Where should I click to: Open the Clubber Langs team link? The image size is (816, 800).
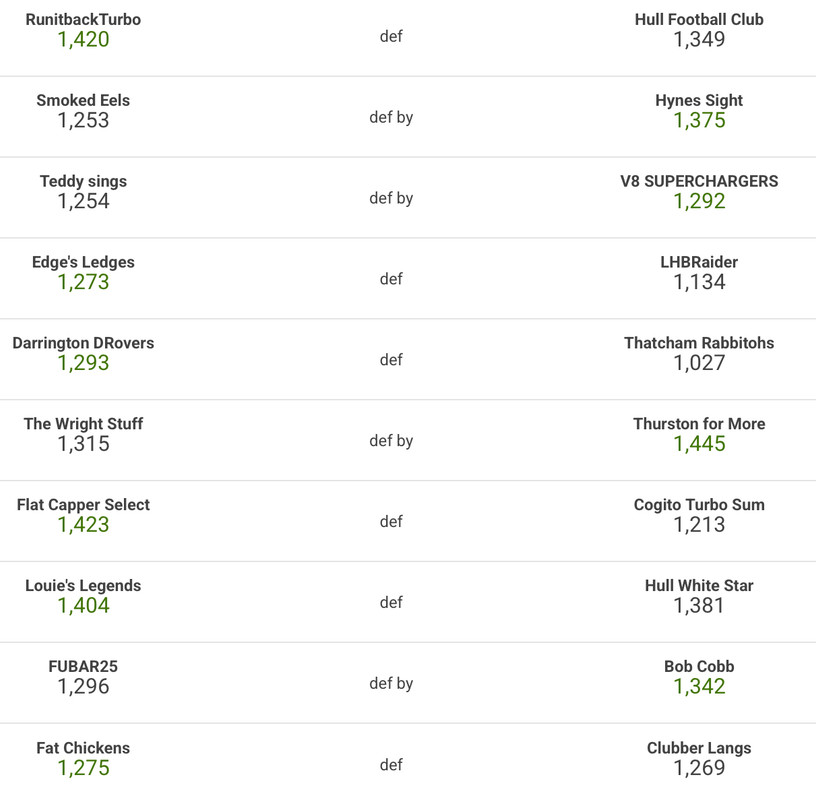click(x=699, y=748)
